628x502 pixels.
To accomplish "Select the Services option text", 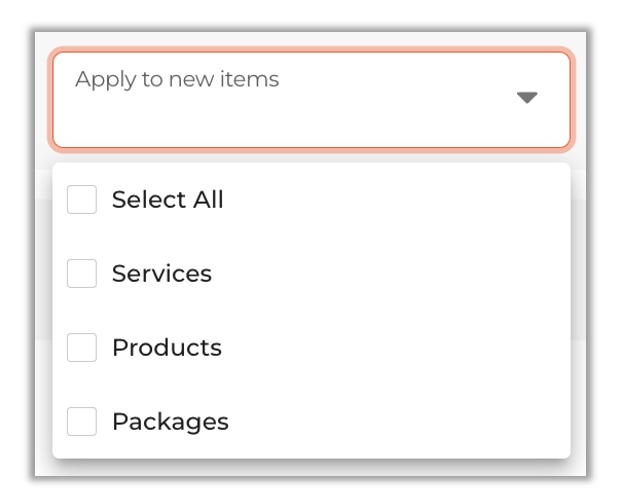I will pyautogui.click(x=162, y=273).
